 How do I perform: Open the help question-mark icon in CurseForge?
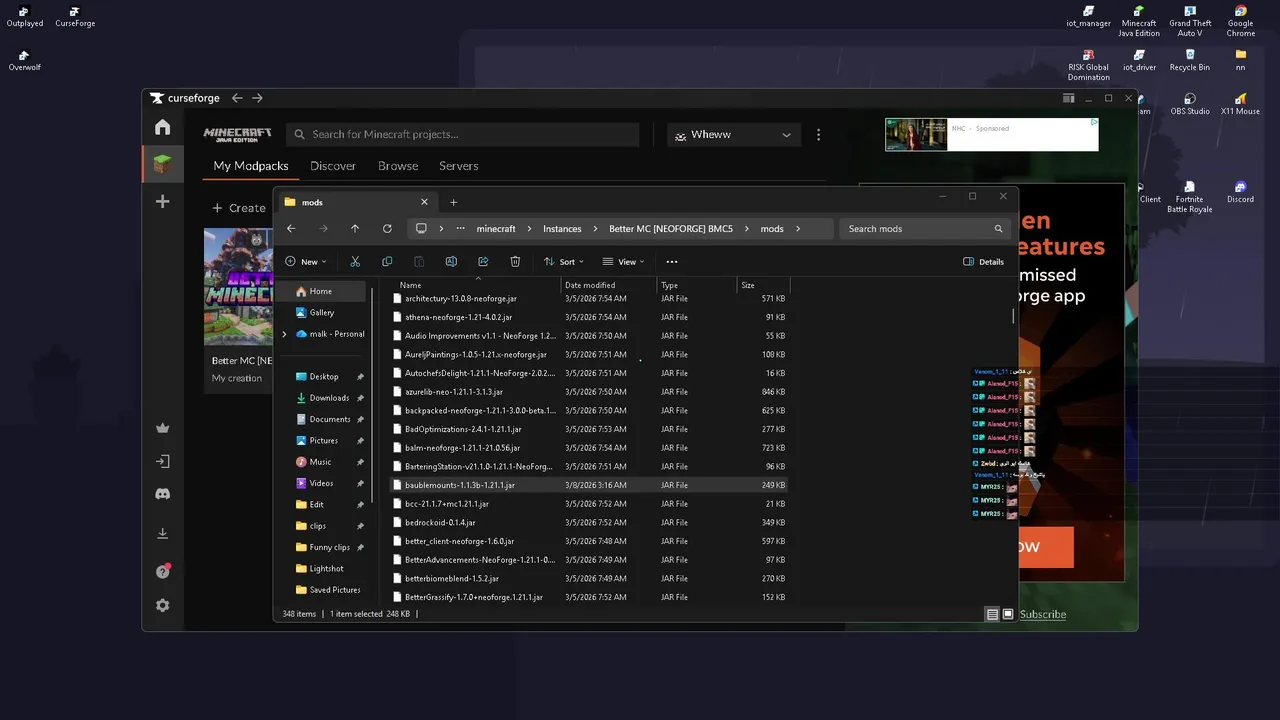pos(163,571)
